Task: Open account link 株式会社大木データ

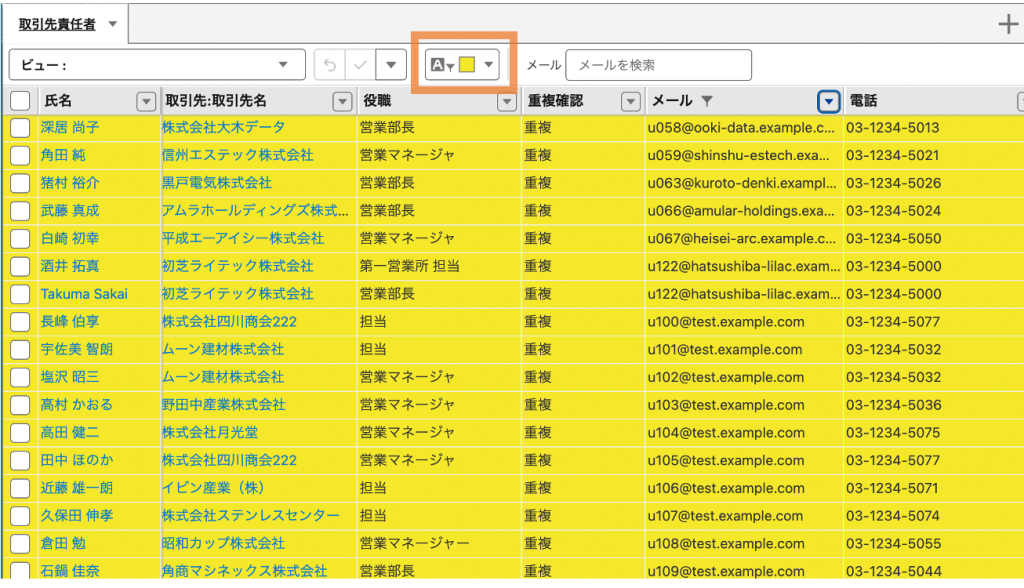Action: 223,128
